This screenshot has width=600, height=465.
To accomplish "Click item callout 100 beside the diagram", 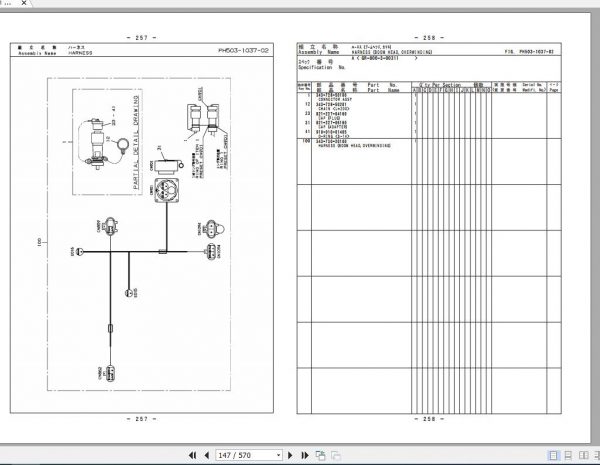I will coord(39,242).
